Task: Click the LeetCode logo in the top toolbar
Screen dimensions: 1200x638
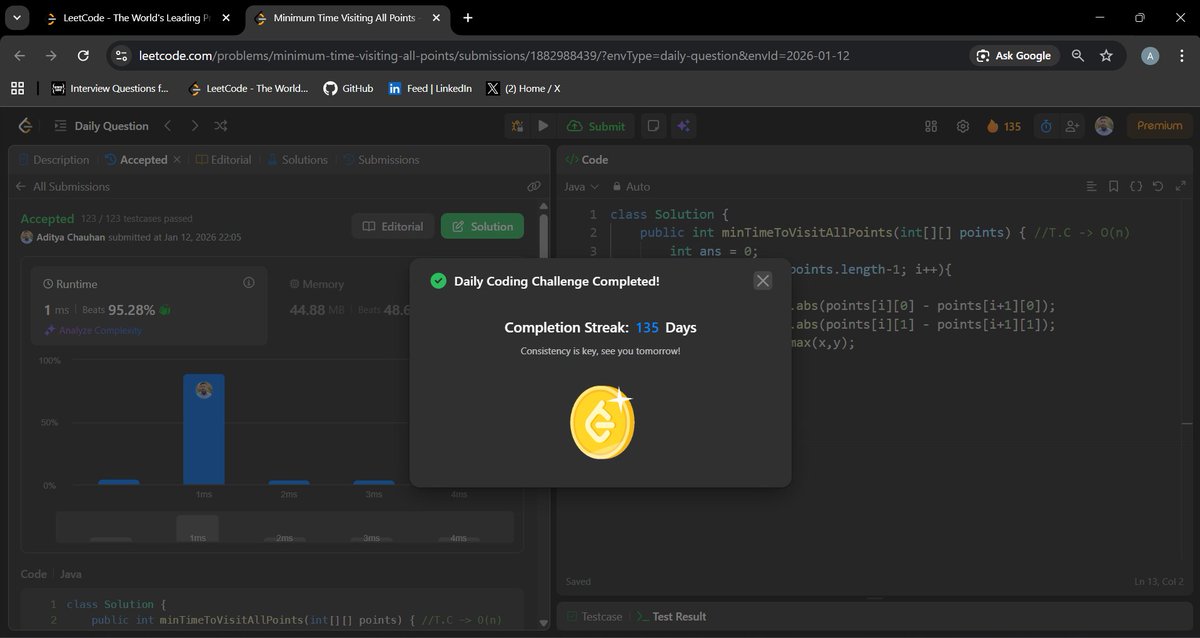Action: pyautogui.click(x=25, y=126)
